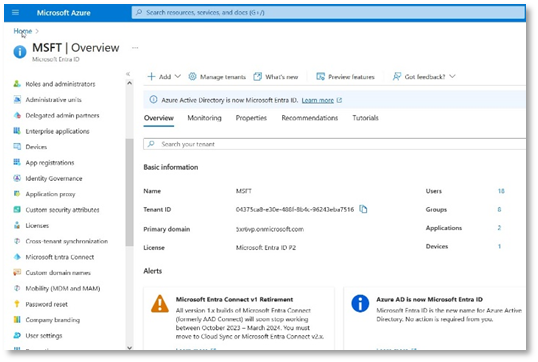Click the Learn more link in the banner
This screenshot has height=362, width=538.
click(x=318, y=100)
